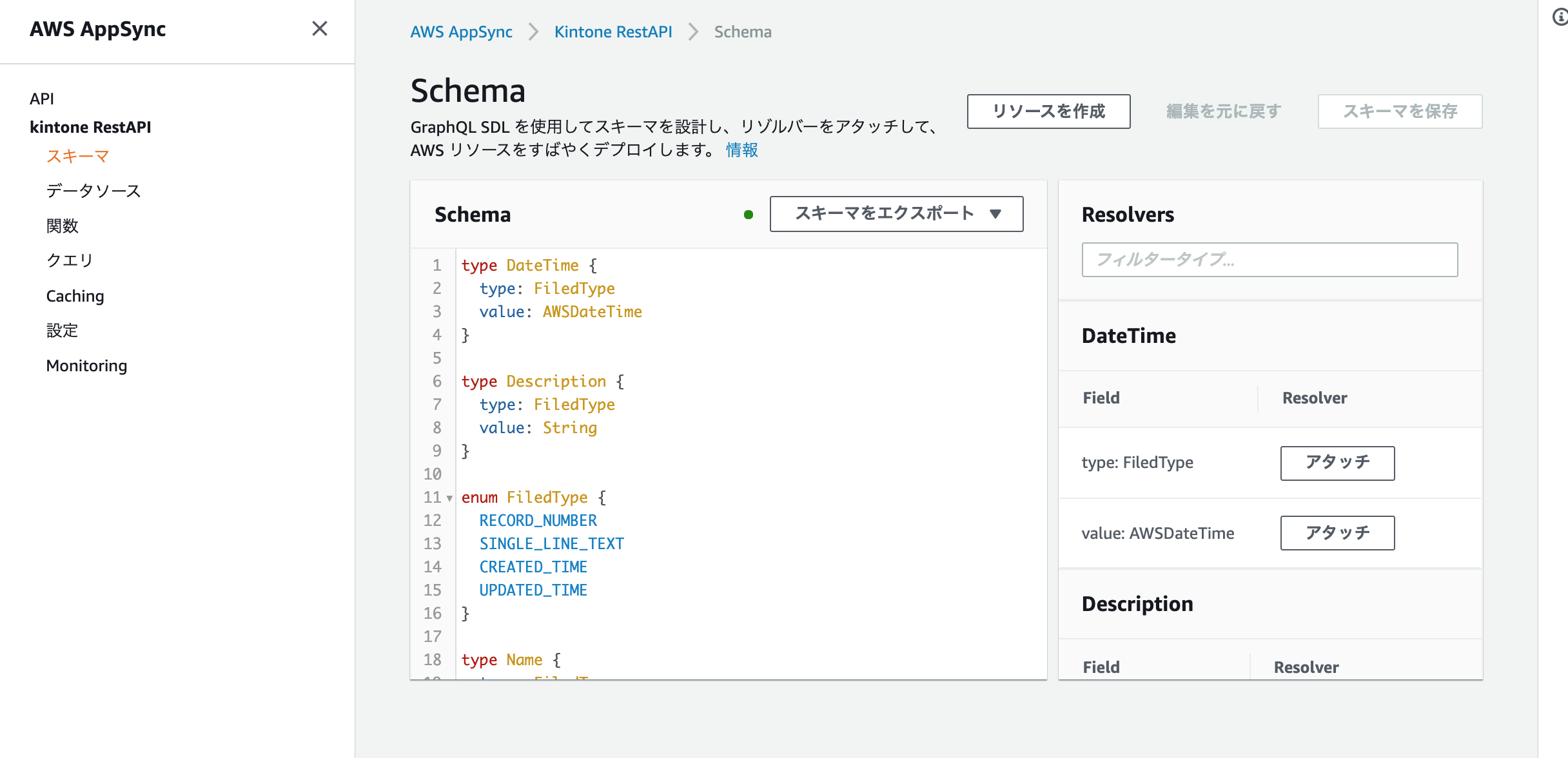1568x758 pixels.
Task: Click 編集を元に戻す
Action: (1223, 111)
